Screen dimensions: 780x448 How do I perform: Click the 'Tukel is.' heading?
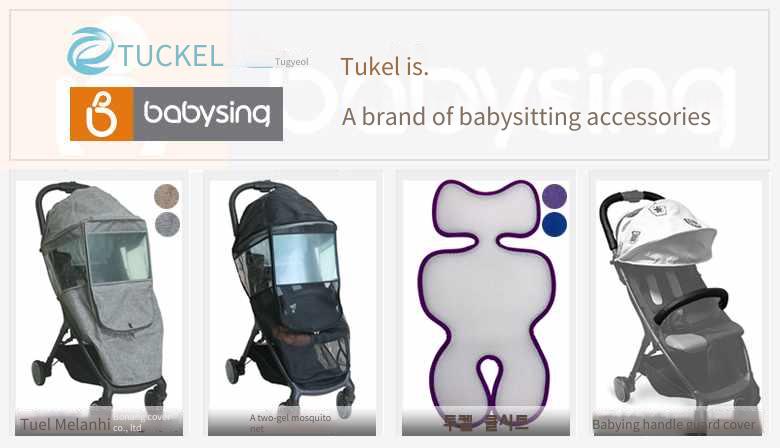[384, 66]
